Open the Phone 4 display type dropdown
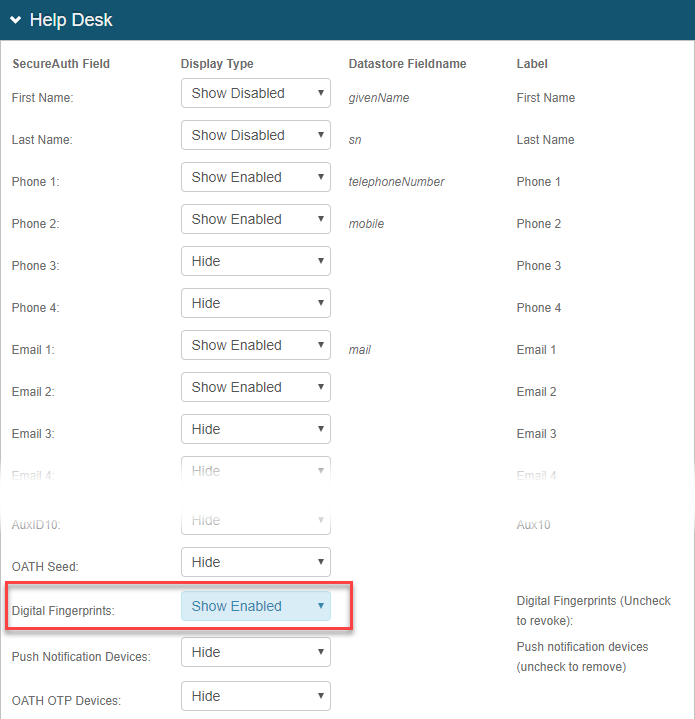Viewport: 695px width, 719px height. tap(255, 304)
